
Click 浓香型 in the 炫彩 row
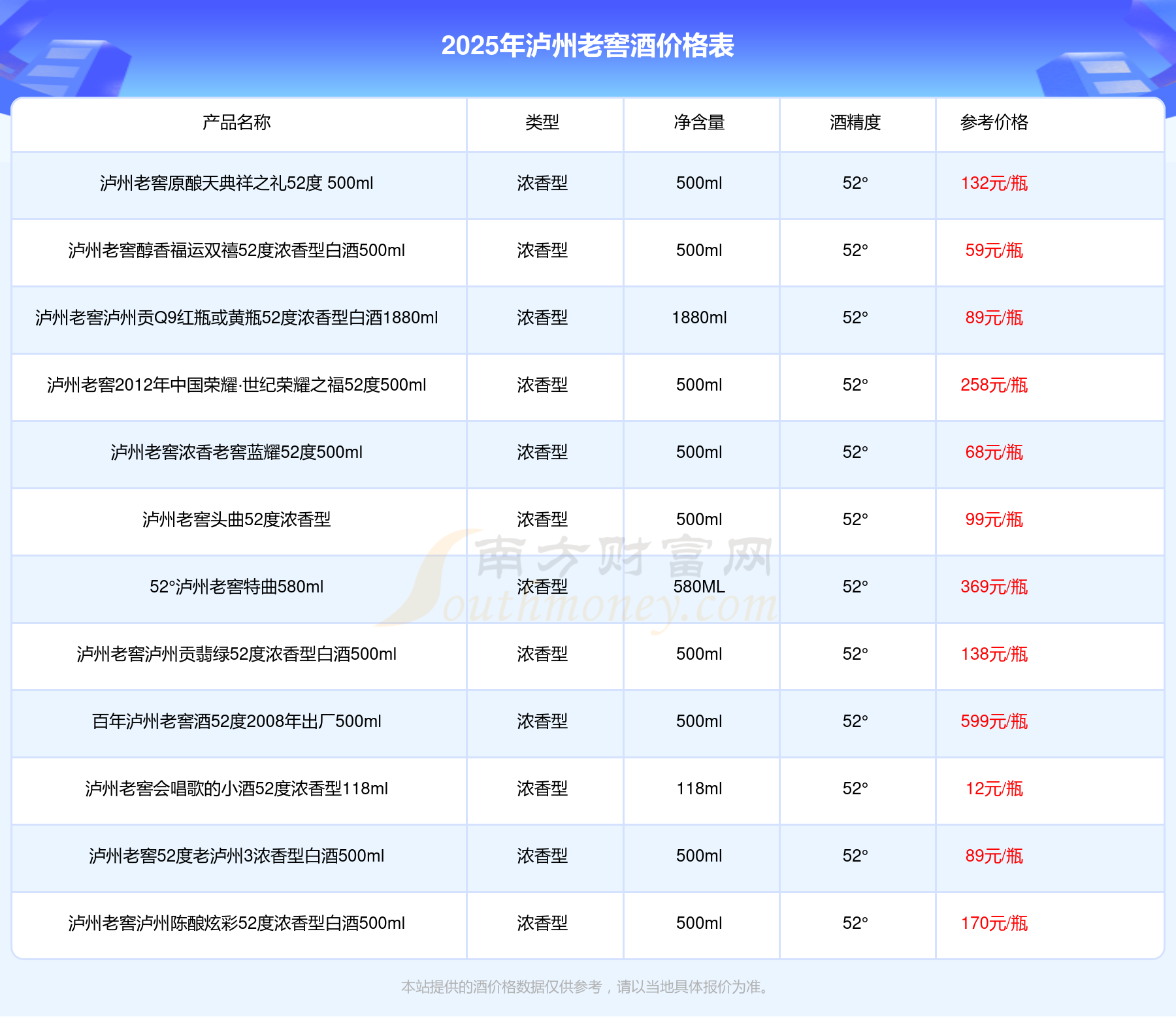coord(542,923)
